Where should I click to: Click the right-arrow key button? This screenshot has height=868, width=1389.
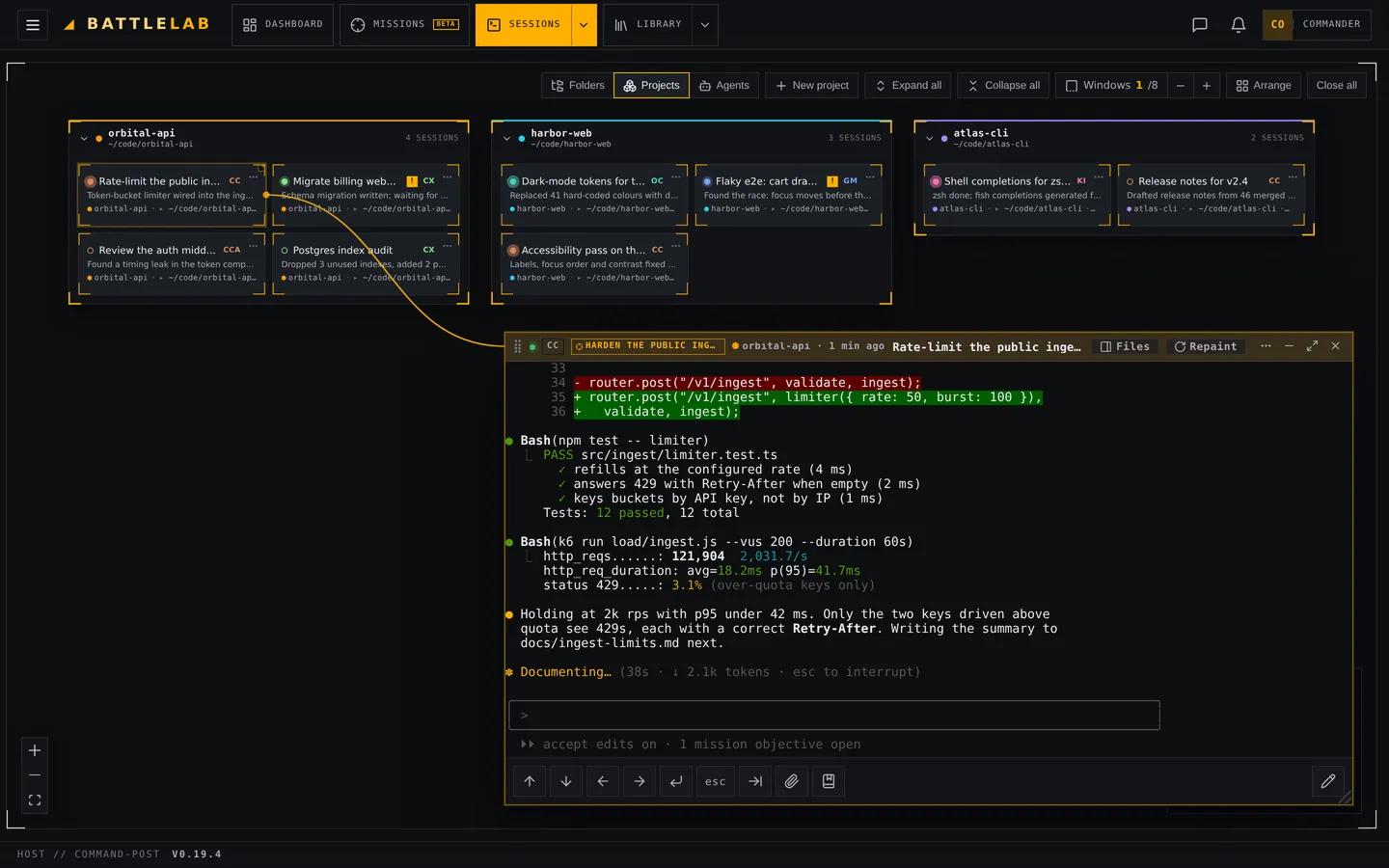[640, 781]
